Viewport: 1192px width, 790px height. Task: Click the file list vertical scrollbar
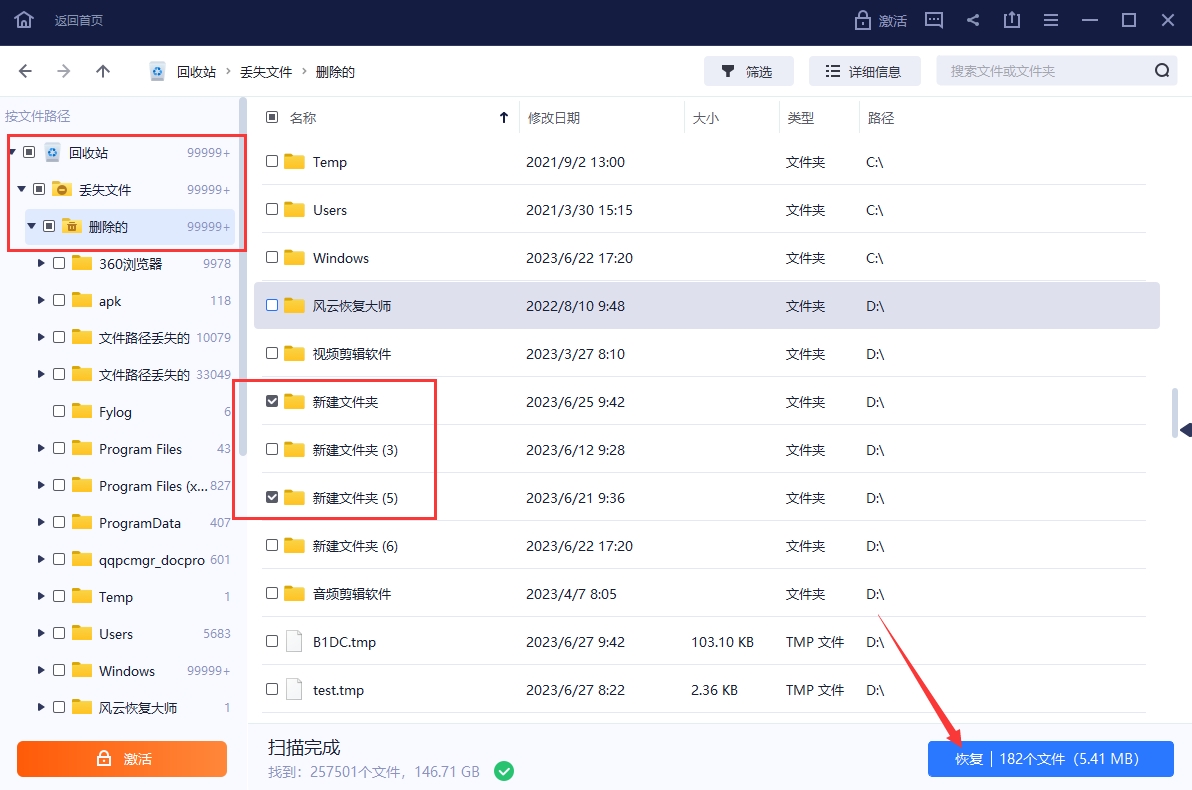(1176, 413)
